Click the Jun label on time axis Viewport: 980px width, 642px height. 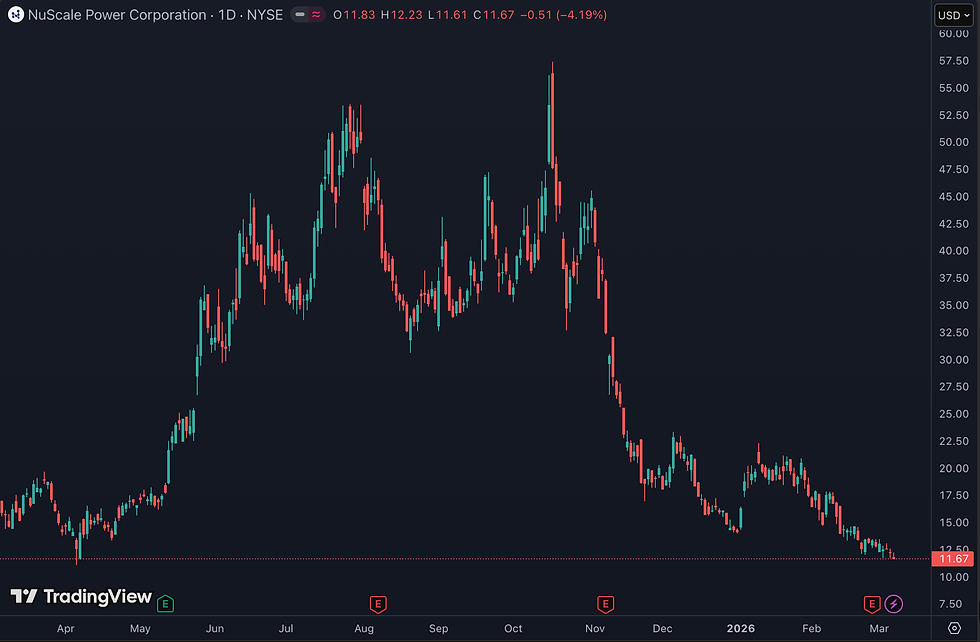pos(215,628)
